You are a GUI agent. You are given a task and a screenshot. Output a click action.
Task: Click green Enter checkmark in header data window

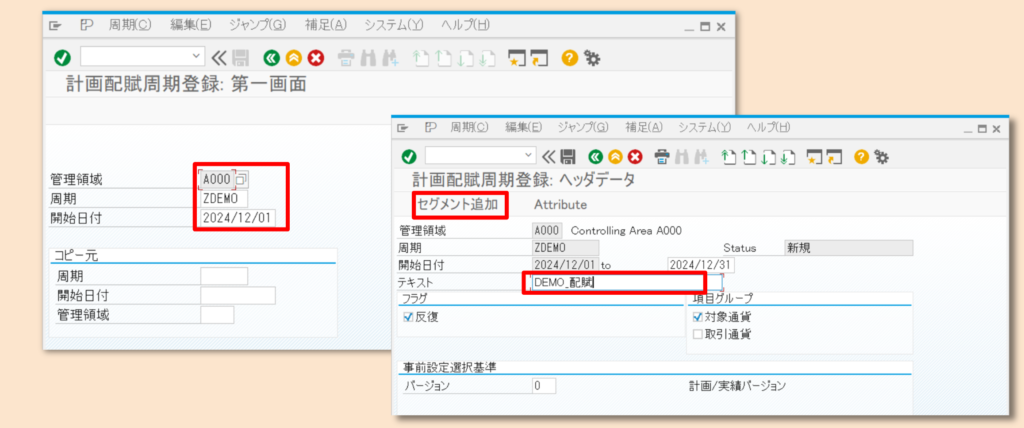point(409,156)
